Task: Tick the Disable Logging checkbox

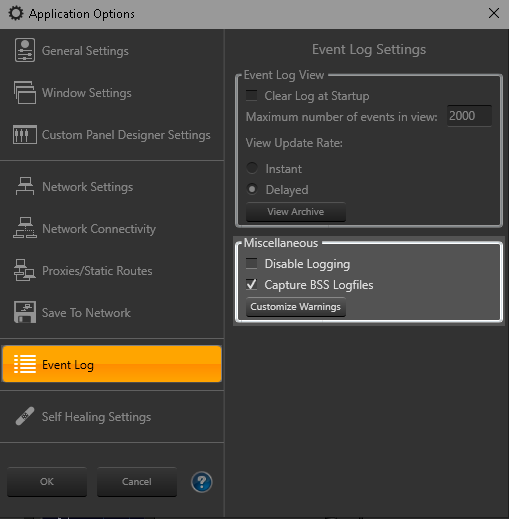Action: [252, 263]
